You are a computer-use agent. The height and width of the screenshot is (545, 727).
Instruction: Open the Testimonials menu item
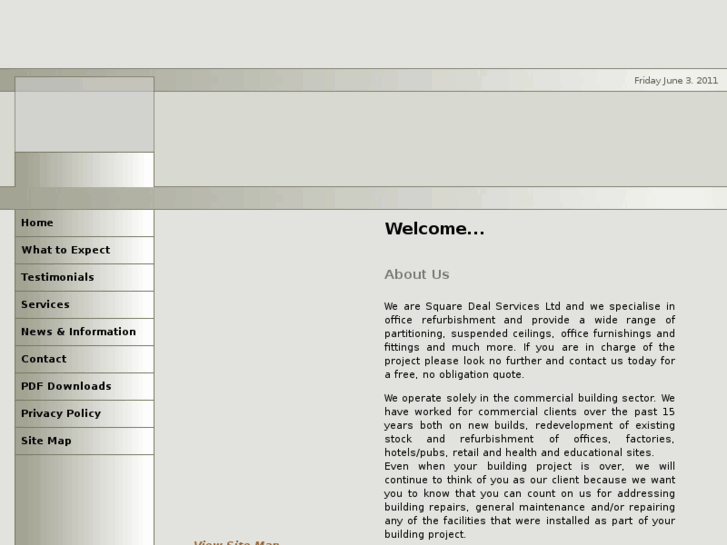point(84,278)
